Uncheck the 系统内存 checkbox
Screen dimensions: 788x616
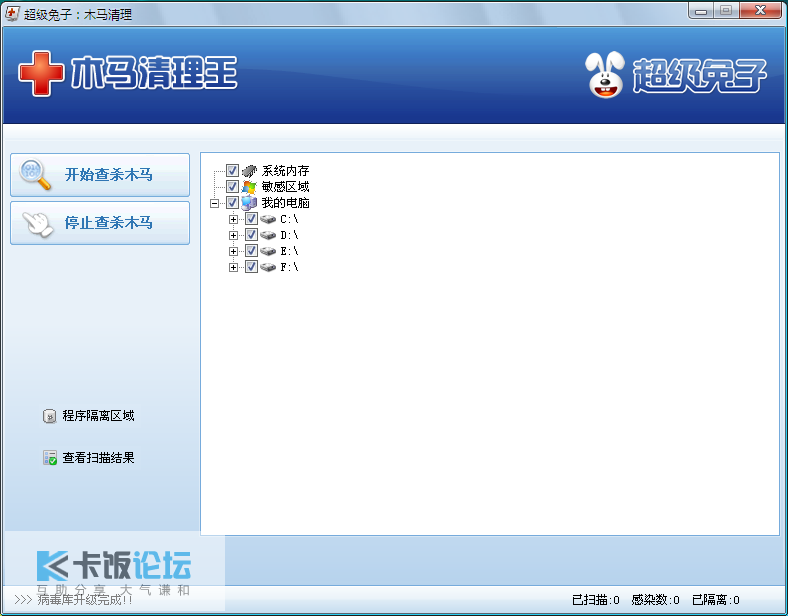[232, 171]
